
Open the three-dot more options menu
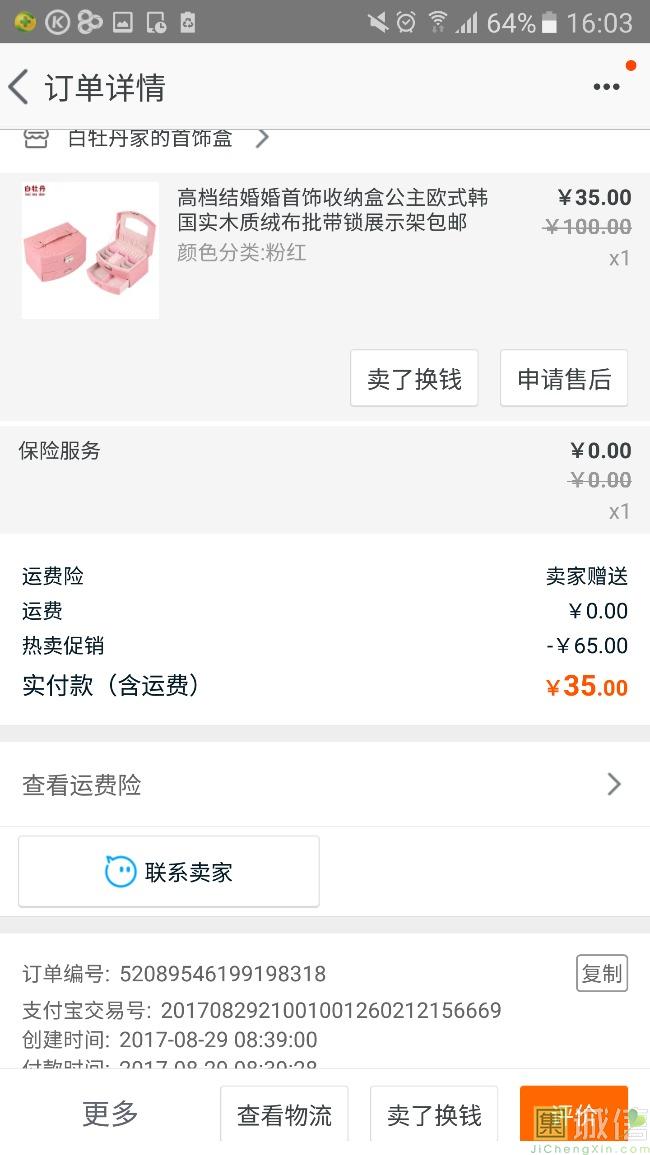coord(606,87)
